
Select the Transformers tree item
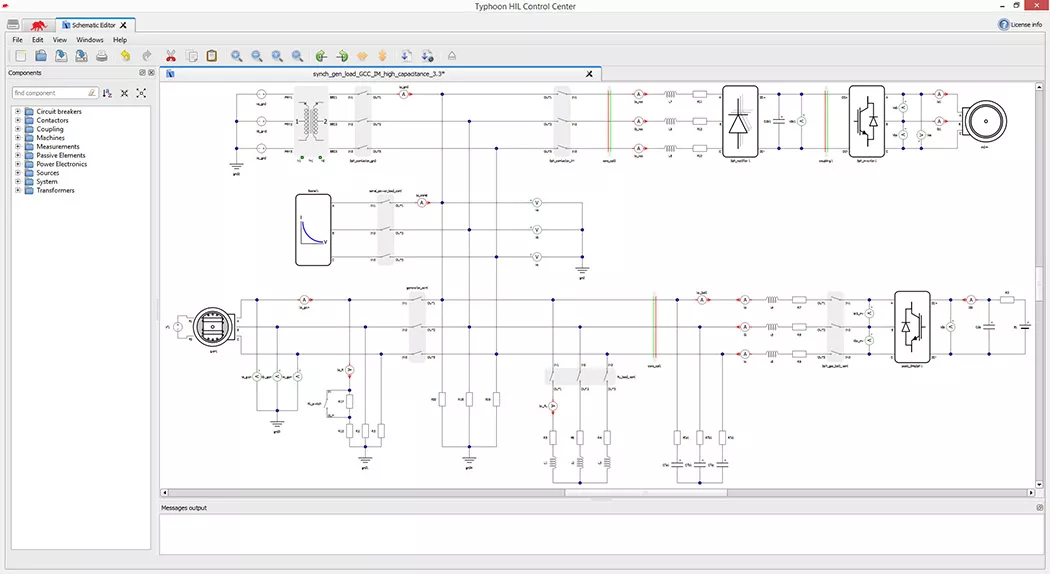pyautogui.click(x=55, y=190)
